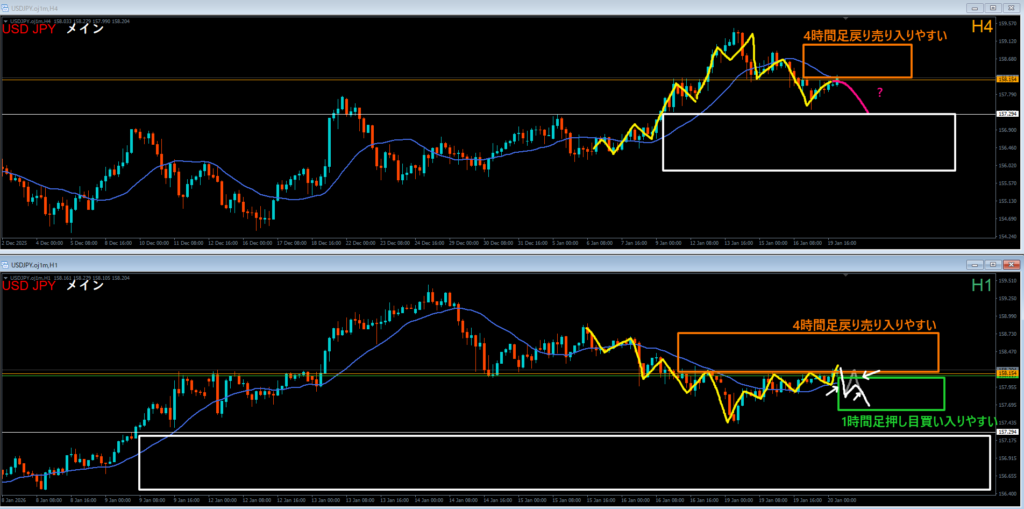This screenshot has height=509, width=1024.
Task: Click the 157.294 price label on H4 axis
Action: (x=1007, y=114)
